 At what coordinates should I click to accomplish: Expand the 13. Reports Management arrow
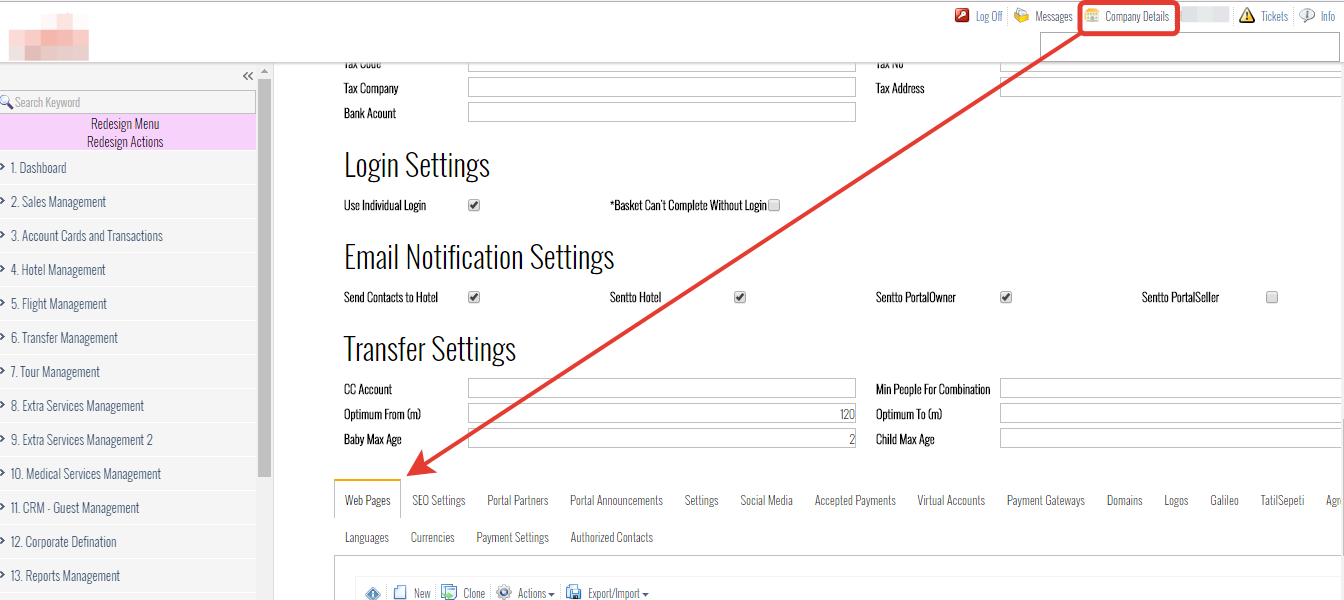(x=3, y=575)
